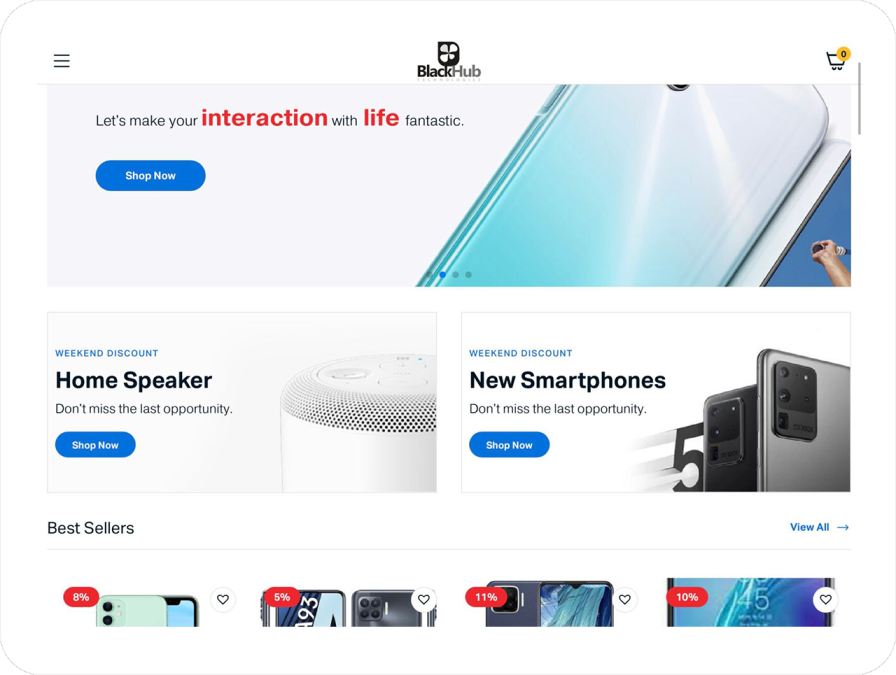The image size is (896, 675).
Task: Click the 8% discount badge
Action: 81,597
